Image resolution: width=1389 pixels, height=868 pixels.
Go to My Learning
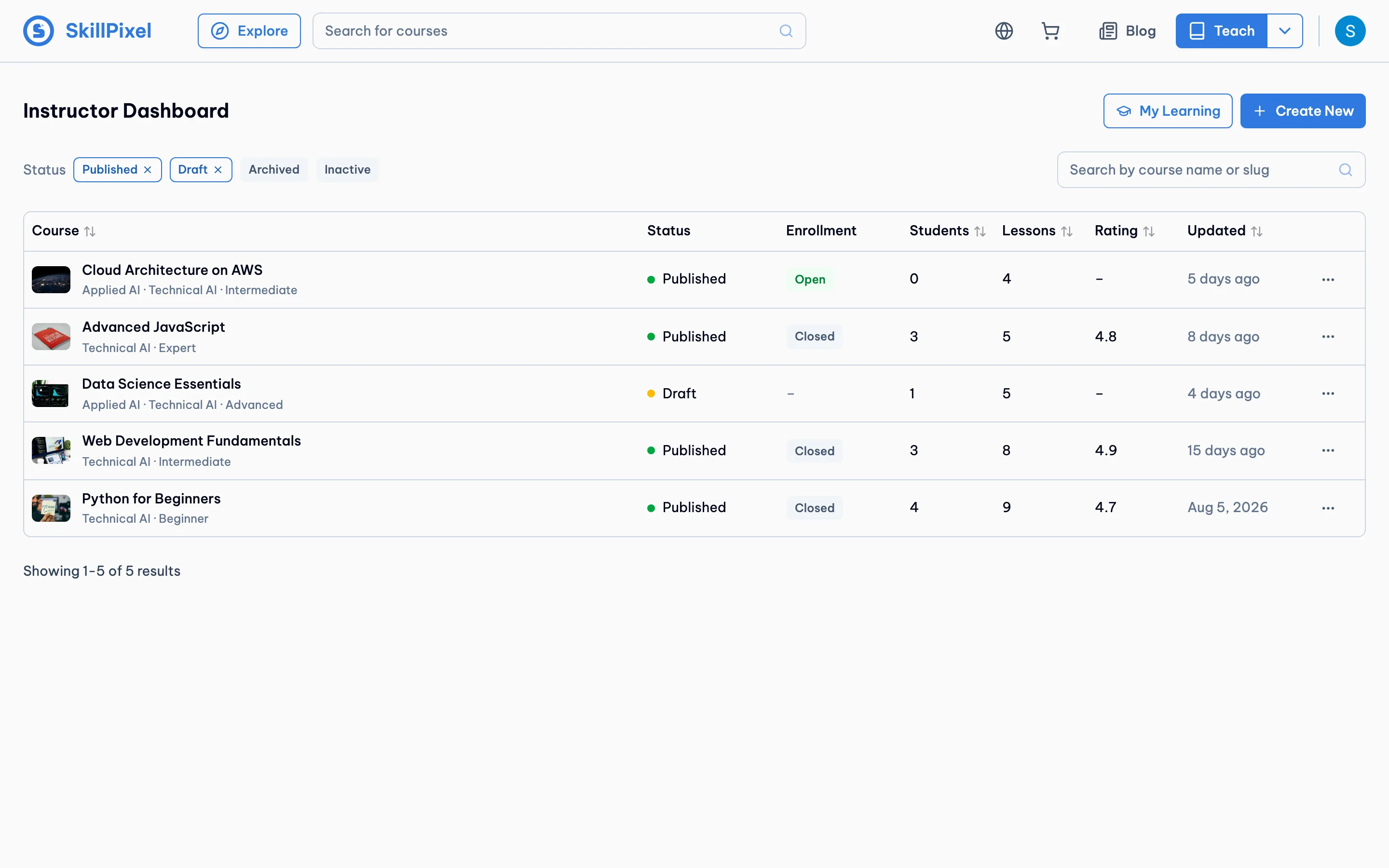[1168, 111]
